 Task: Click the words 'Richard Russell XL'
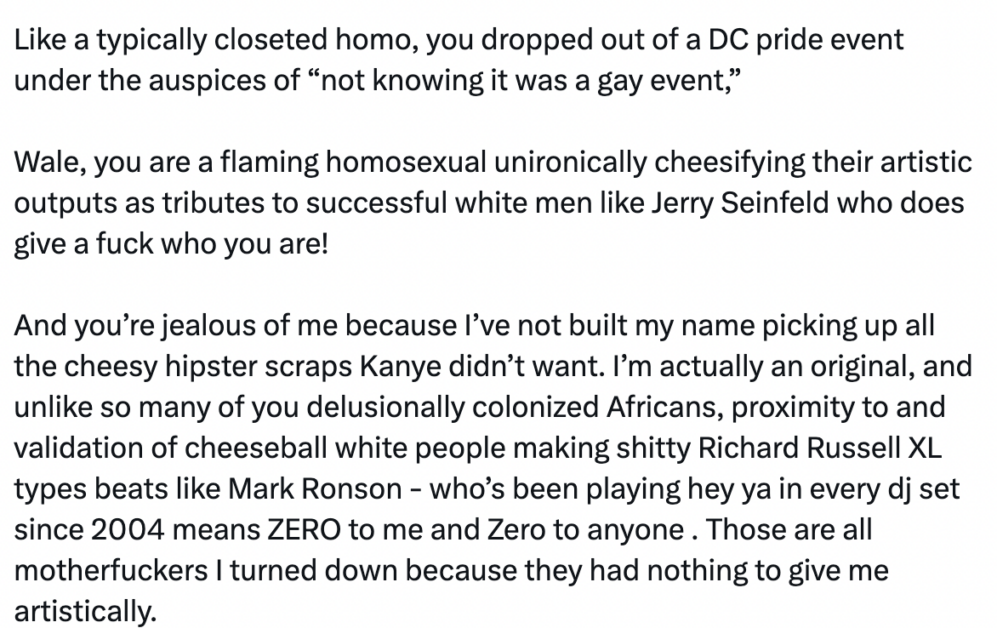point(820,448)
